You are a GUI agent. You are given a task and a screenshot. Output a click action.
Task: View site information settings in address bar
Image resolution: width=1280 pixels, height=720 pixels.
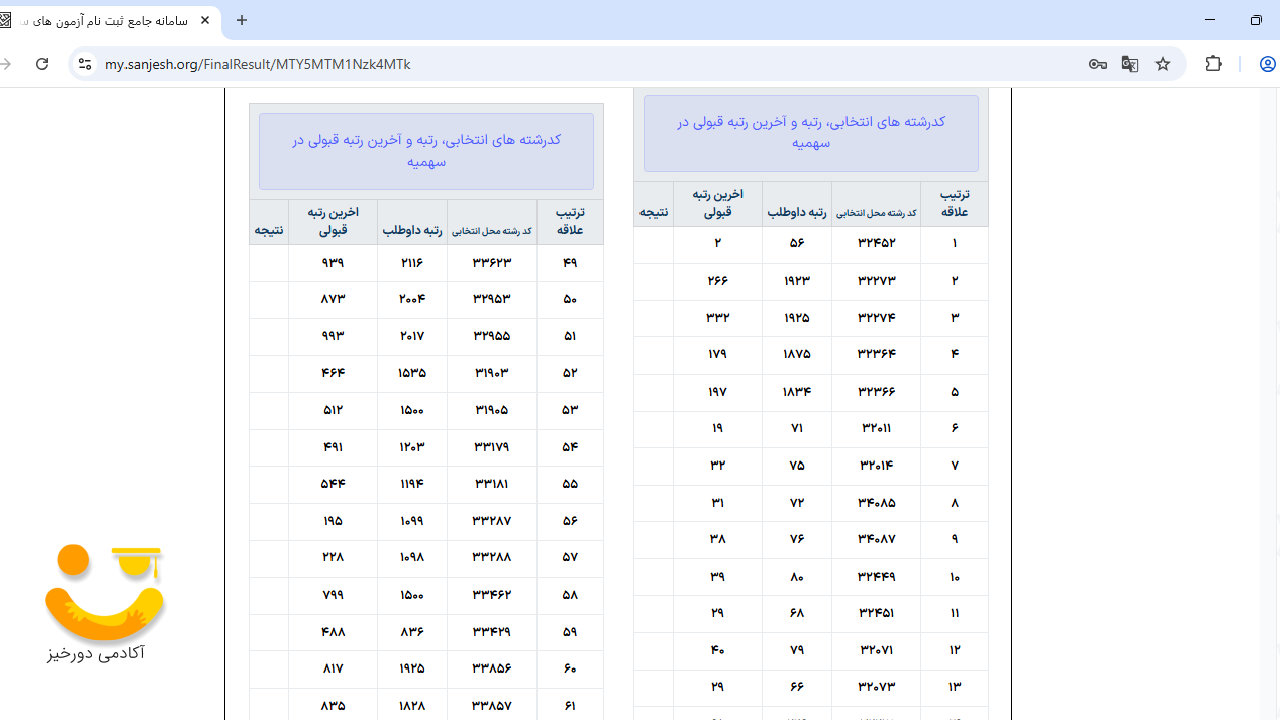pyautogui.click(x=85, y=63)
